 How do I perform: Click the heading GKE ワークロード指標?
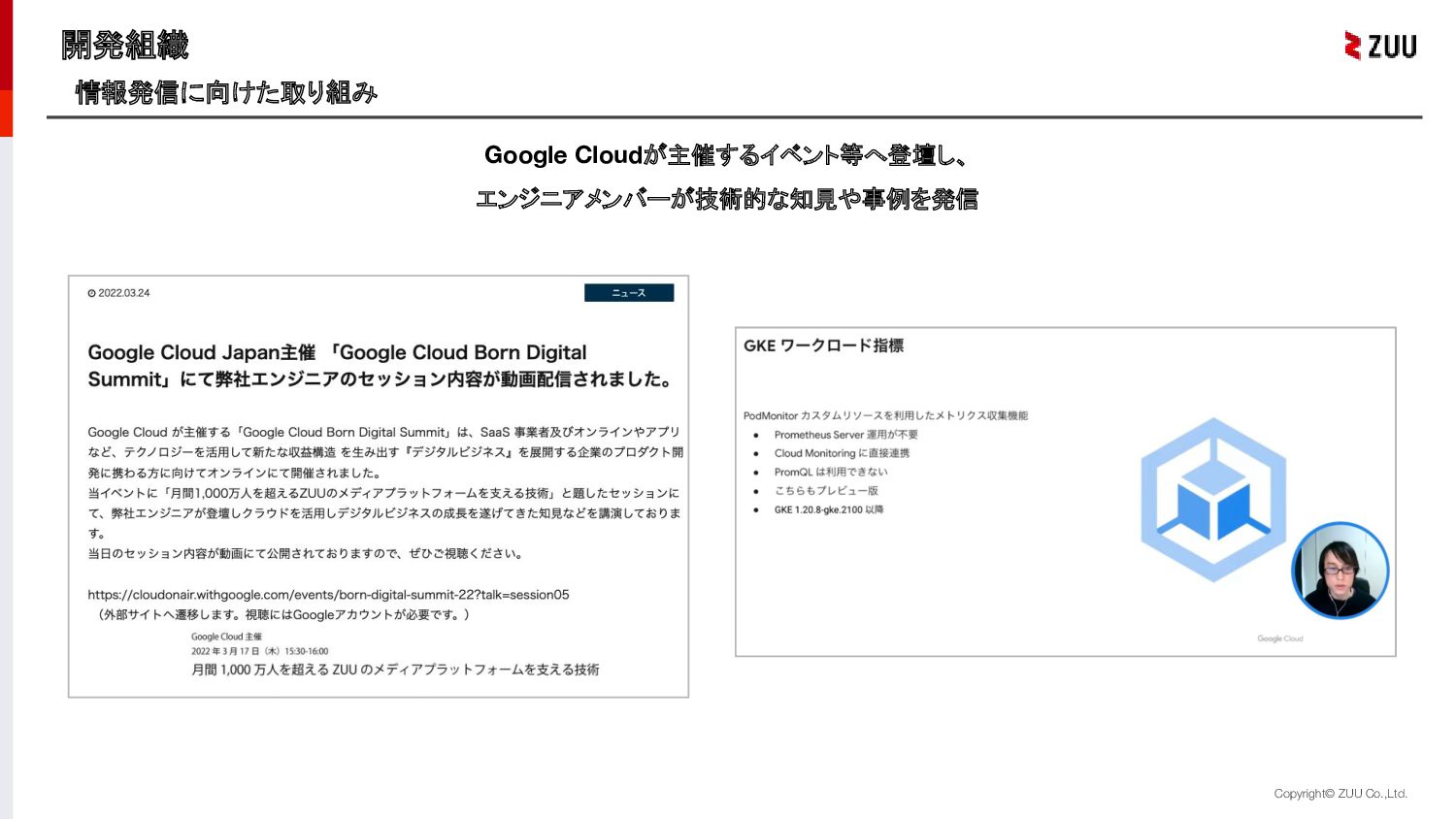click(823, 345)
